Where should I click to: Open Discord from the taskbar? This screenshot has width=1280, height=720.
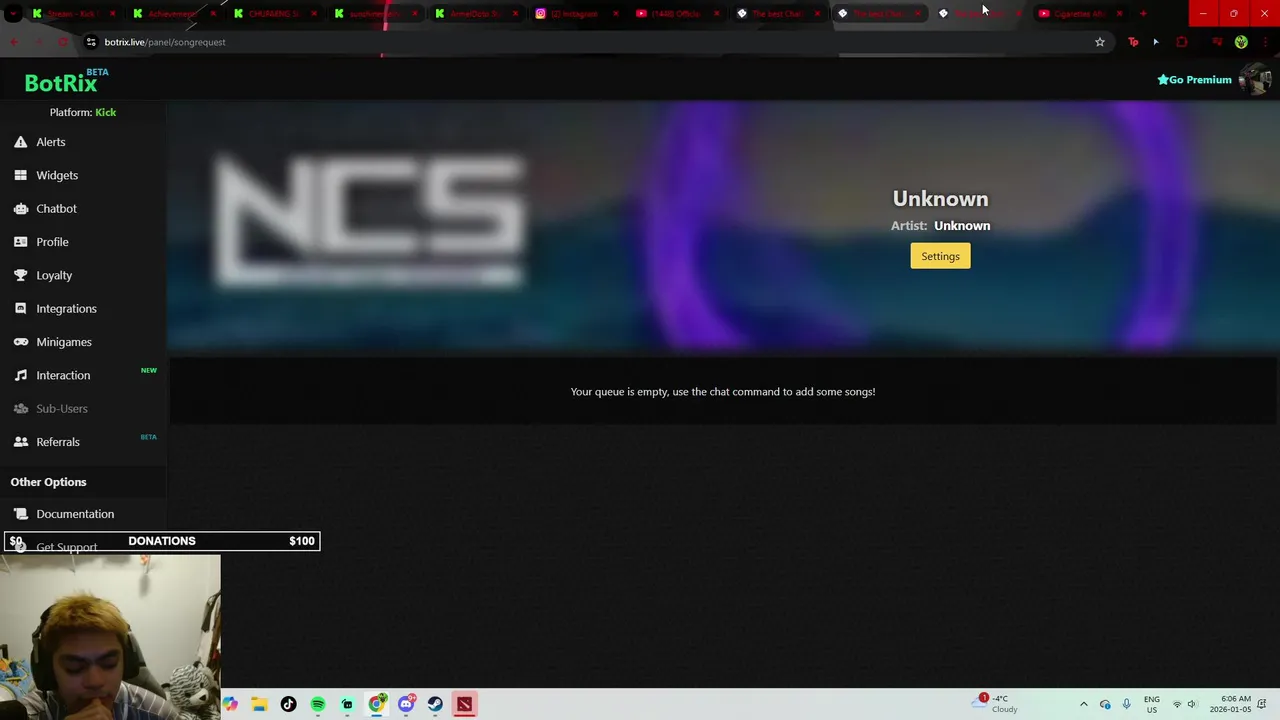click(x=406, y=704)
